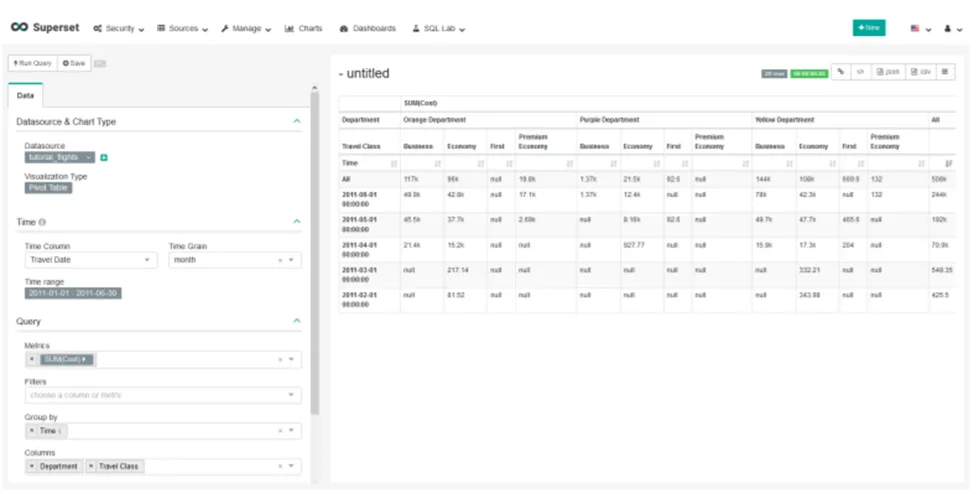Image resolution: width=979 pixels, height=494 pixels.
Task: Open the Time Grain dropdown arrow
Action: tap(292, 260)
